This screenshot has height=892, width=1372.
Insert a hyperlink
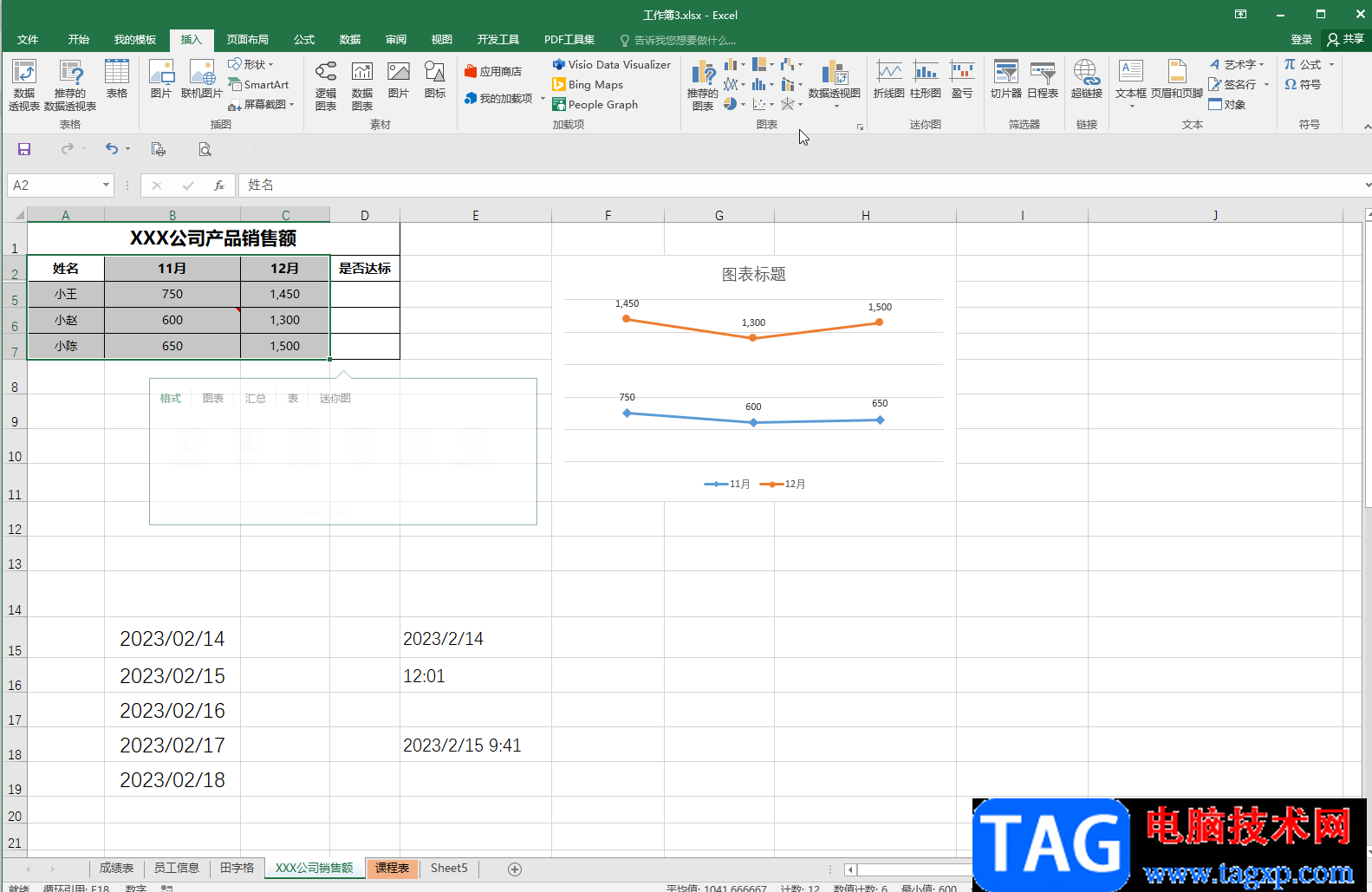click(x=1087, y=79)
